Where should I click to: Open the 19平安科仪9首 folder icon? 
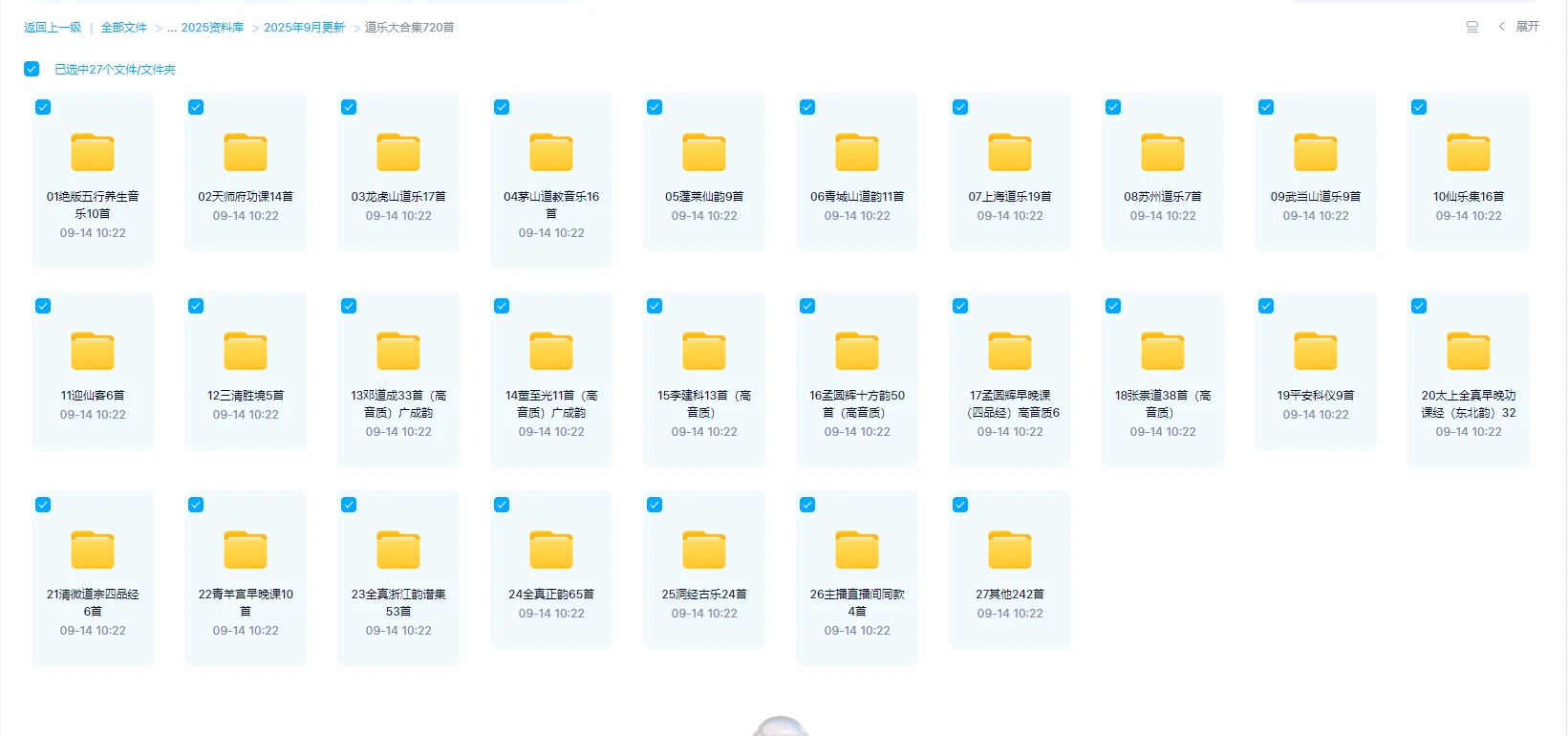tap(1316, 352)
